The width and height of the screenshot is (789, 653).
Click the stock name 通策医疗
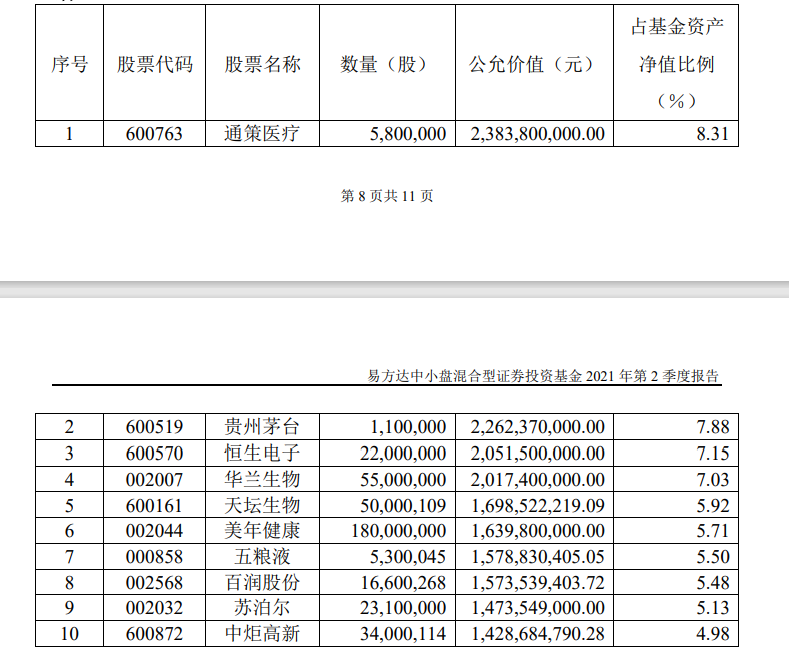[262, 134]
